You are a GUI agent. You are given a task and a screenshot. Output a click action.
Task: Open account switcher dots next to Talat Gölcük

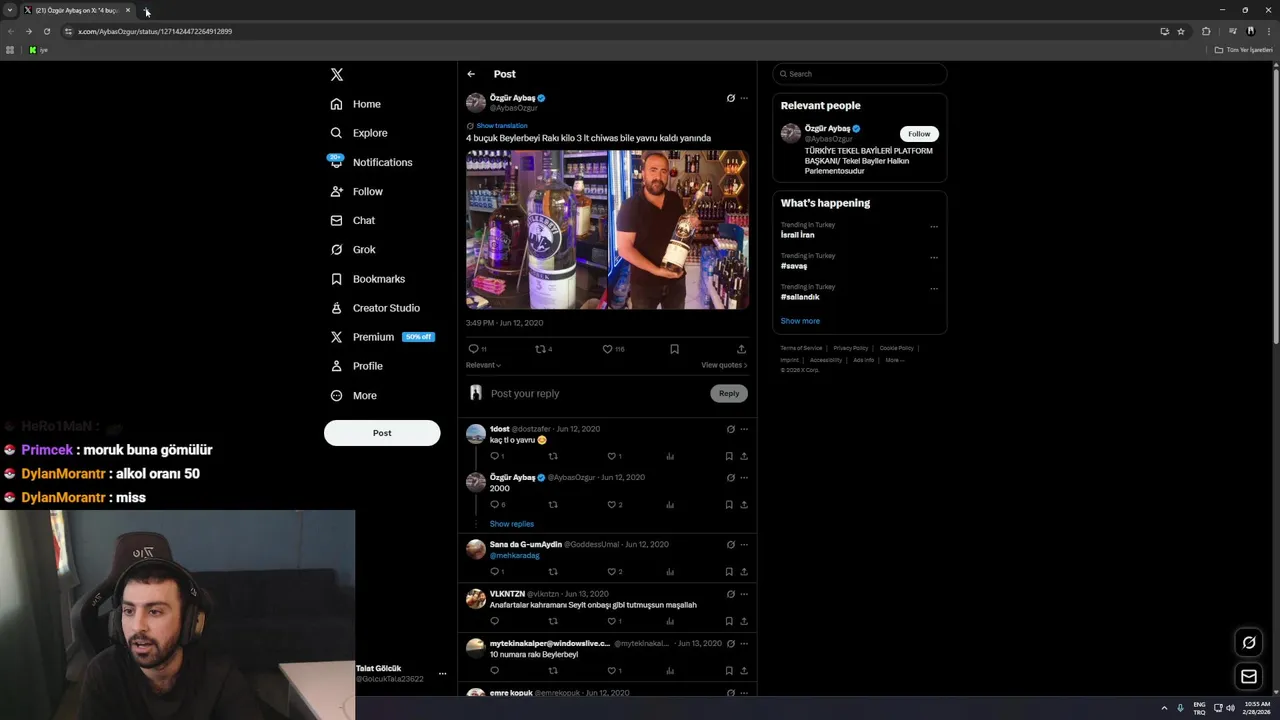[x=442, y=674]
